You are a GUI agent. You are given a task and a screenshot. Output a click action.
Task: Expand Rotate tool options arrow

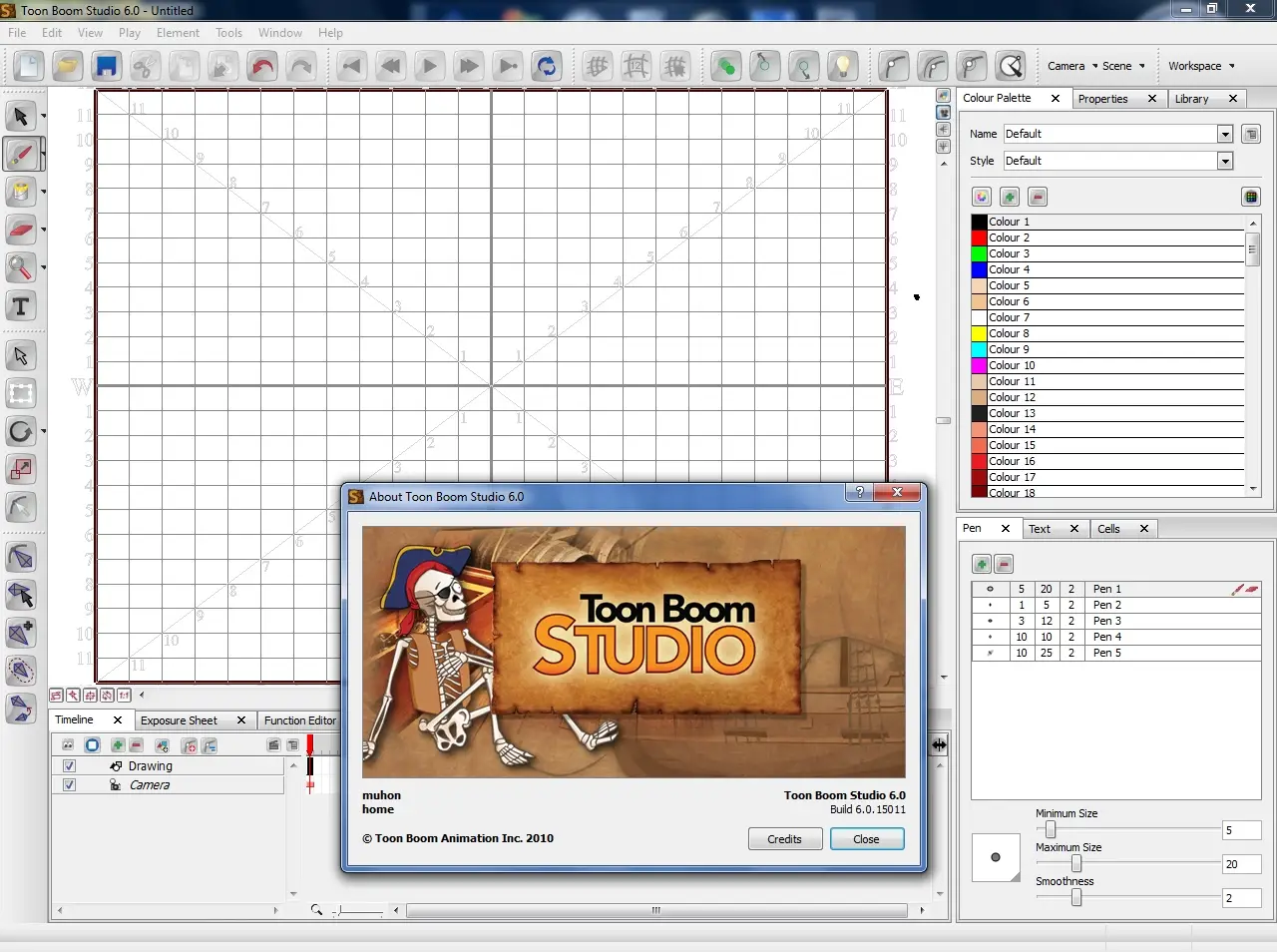pyautogui.click(x=43, y=432)
